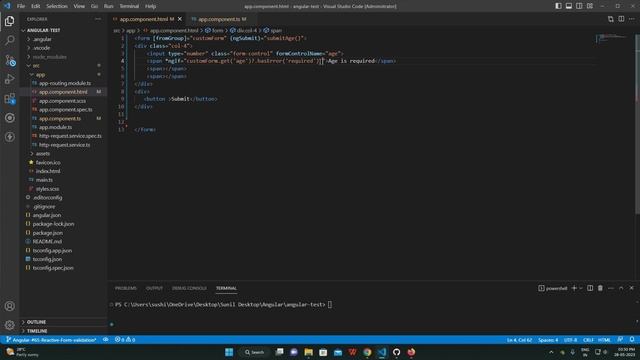Open package.json file

click(x=47, y=233)
